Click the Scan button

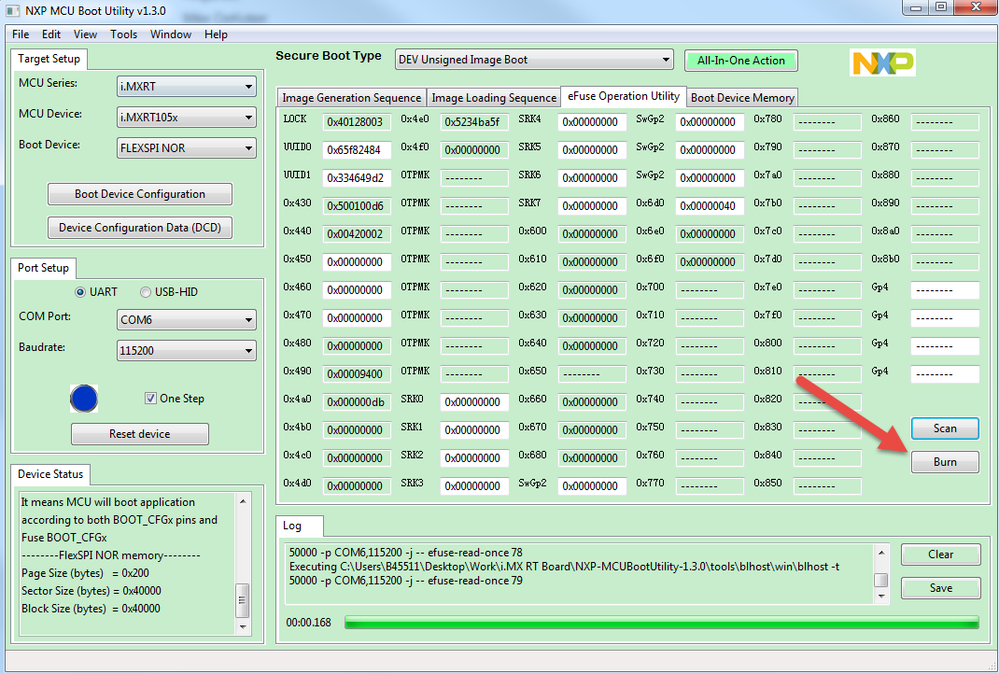(945, 428)
